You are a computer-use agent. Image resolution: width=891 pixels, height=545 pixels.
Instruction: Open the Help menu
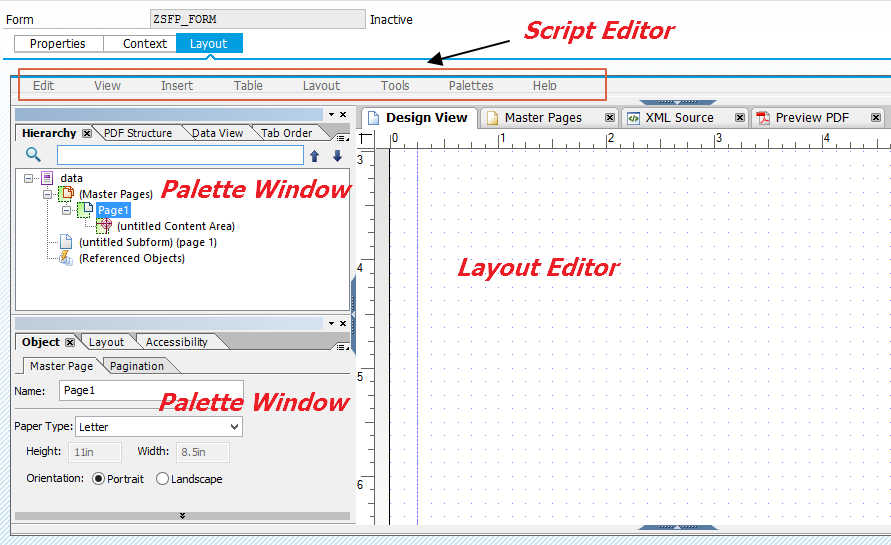[544, 85]
